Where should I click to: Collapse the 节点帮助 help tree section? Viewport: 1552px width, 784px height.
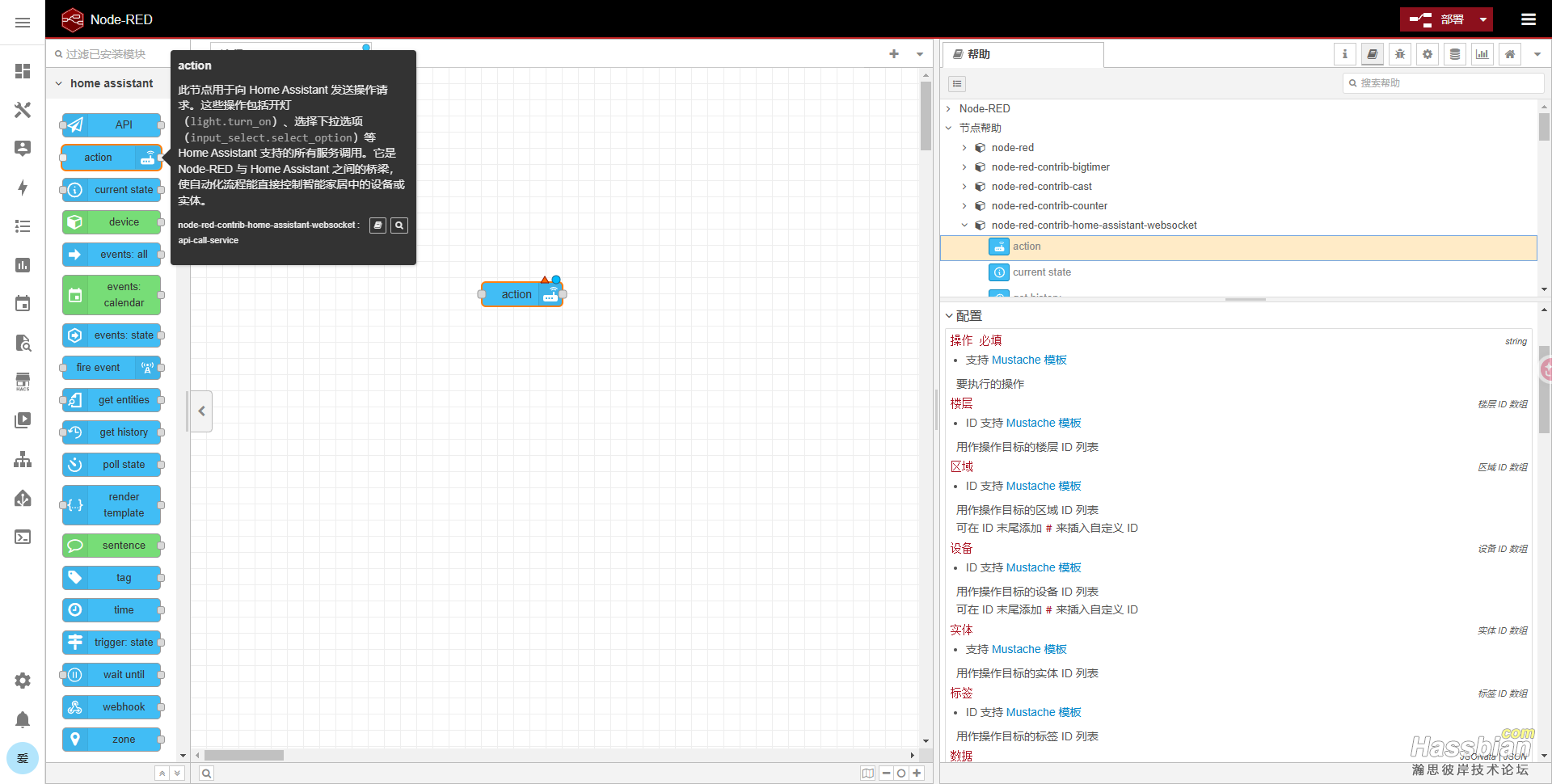tap(948, 128)
